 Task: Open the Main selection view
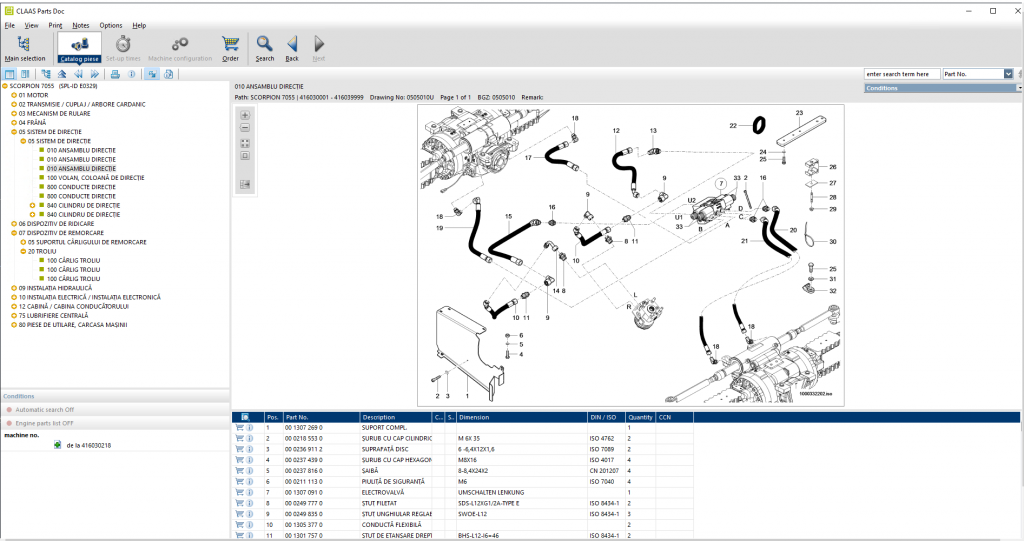pyautogui.click(x=24, y=47)
